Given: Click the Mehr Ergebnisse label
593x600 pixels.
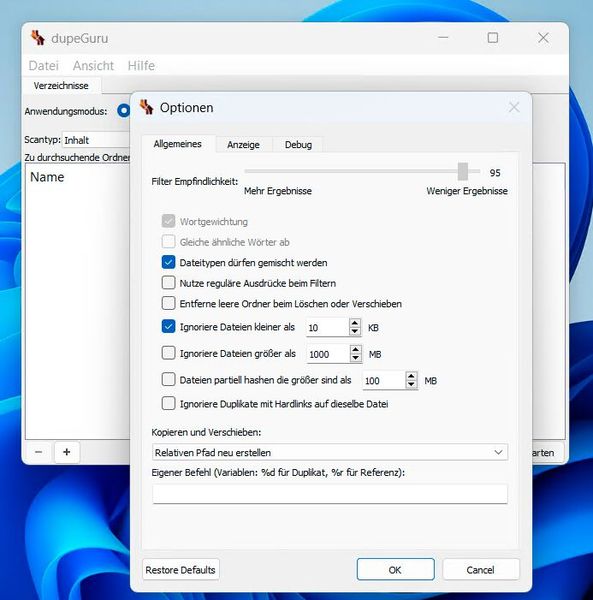Looking at the screenshot, I should pyautogui.click(x=278, y=191).
